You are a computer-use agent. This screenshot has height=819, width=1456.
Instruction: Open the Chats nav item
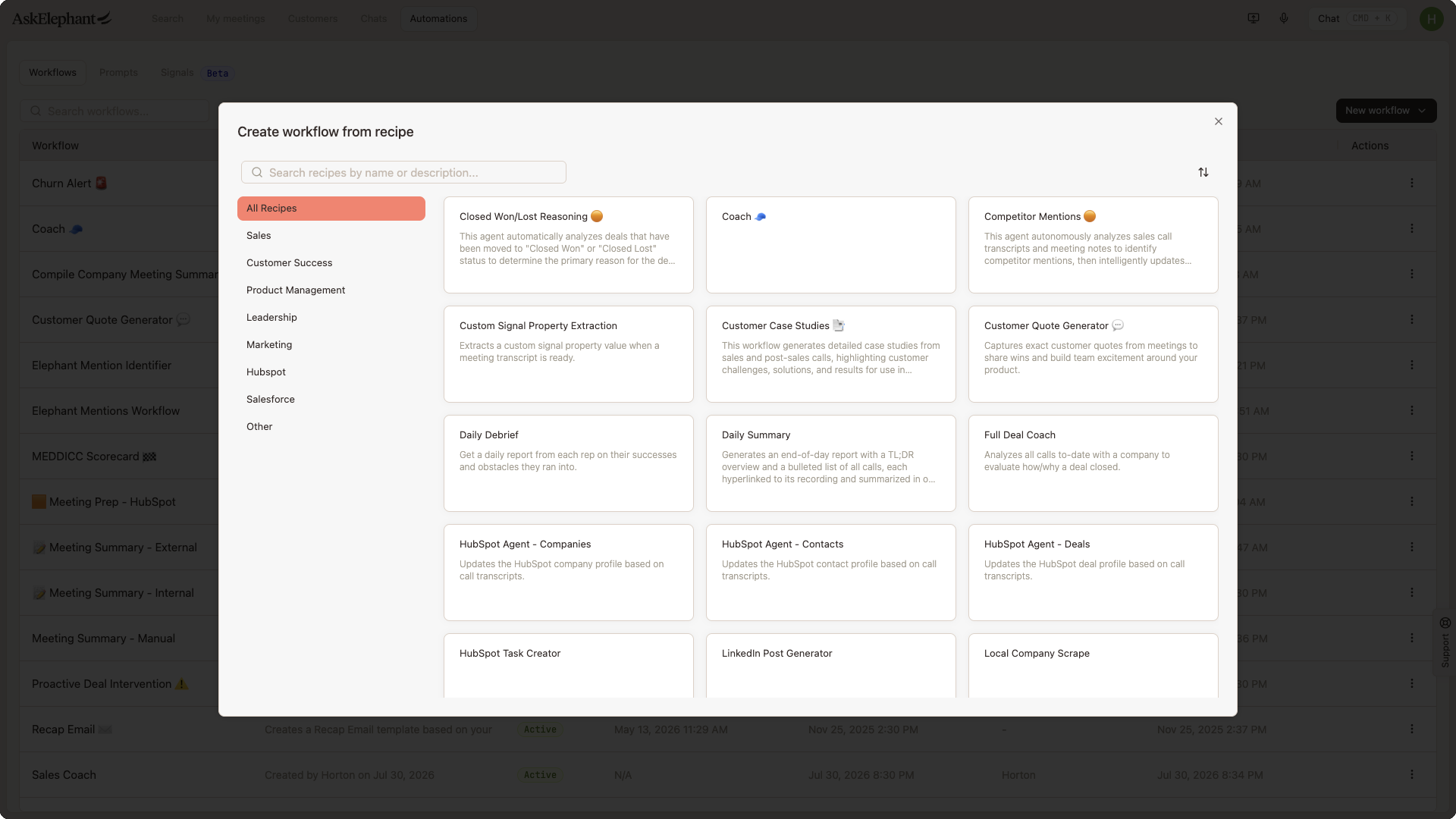tap(374, 18)
